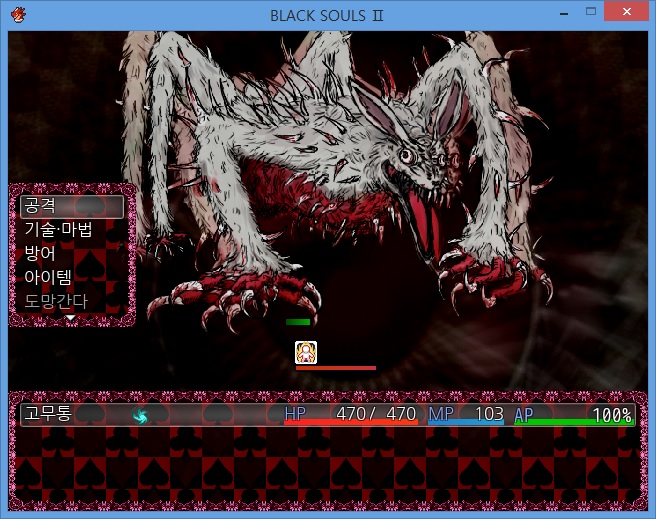Open the 기술·마법 skills and magic menu

tap(59, 230)
